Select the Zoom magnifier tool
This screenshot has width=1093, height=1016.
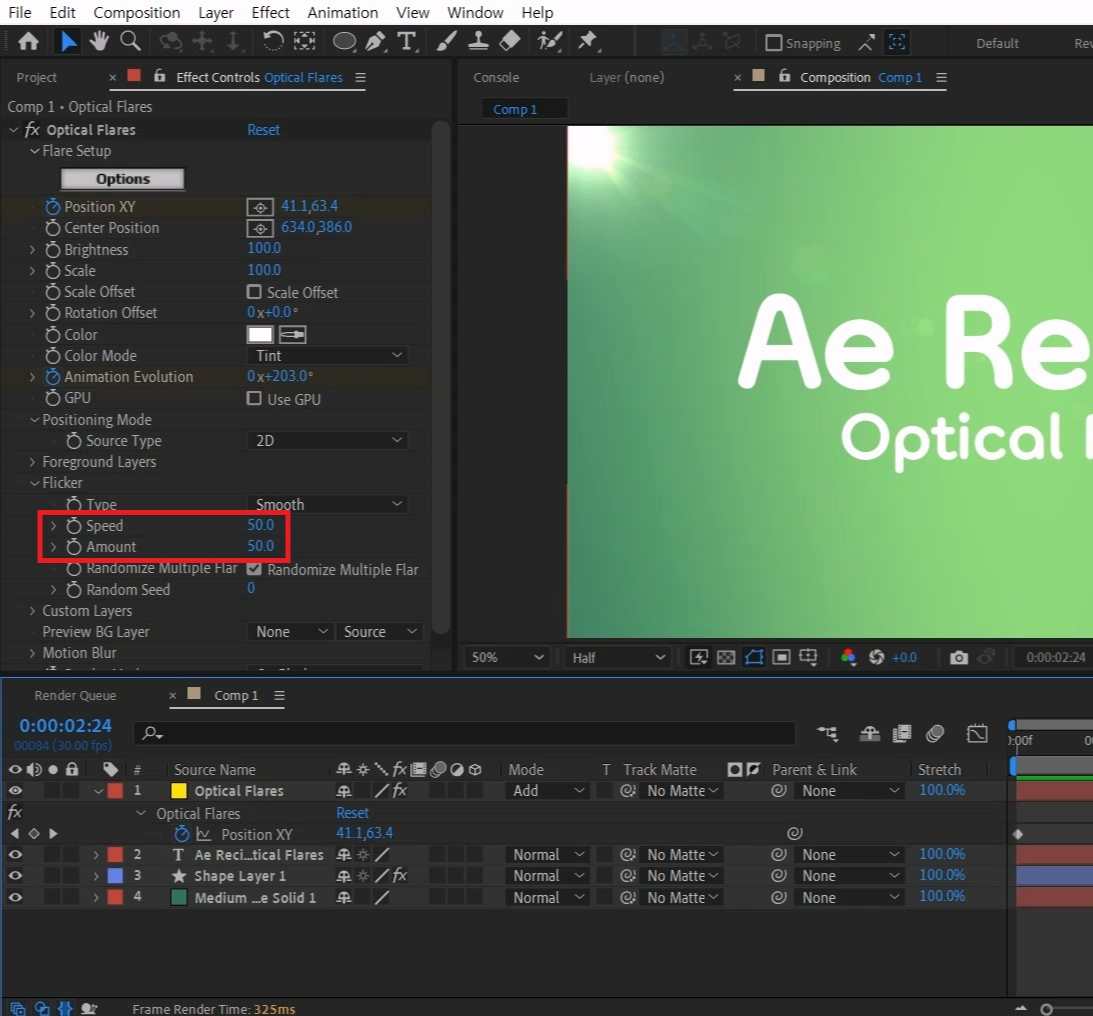coord(130,42)
